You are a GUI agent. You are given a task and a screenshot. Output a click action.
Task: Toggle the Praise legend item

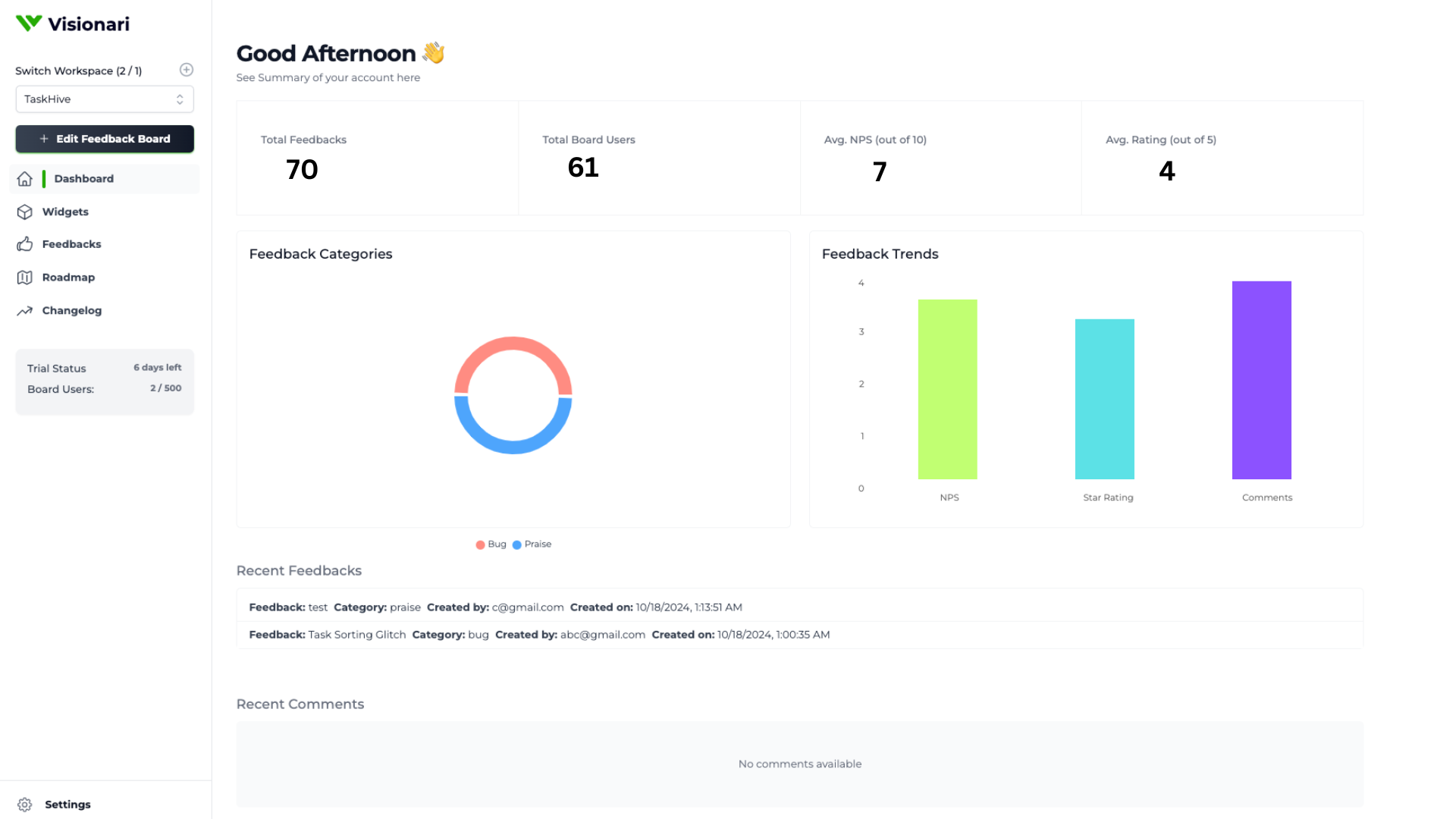pos(532,544)
